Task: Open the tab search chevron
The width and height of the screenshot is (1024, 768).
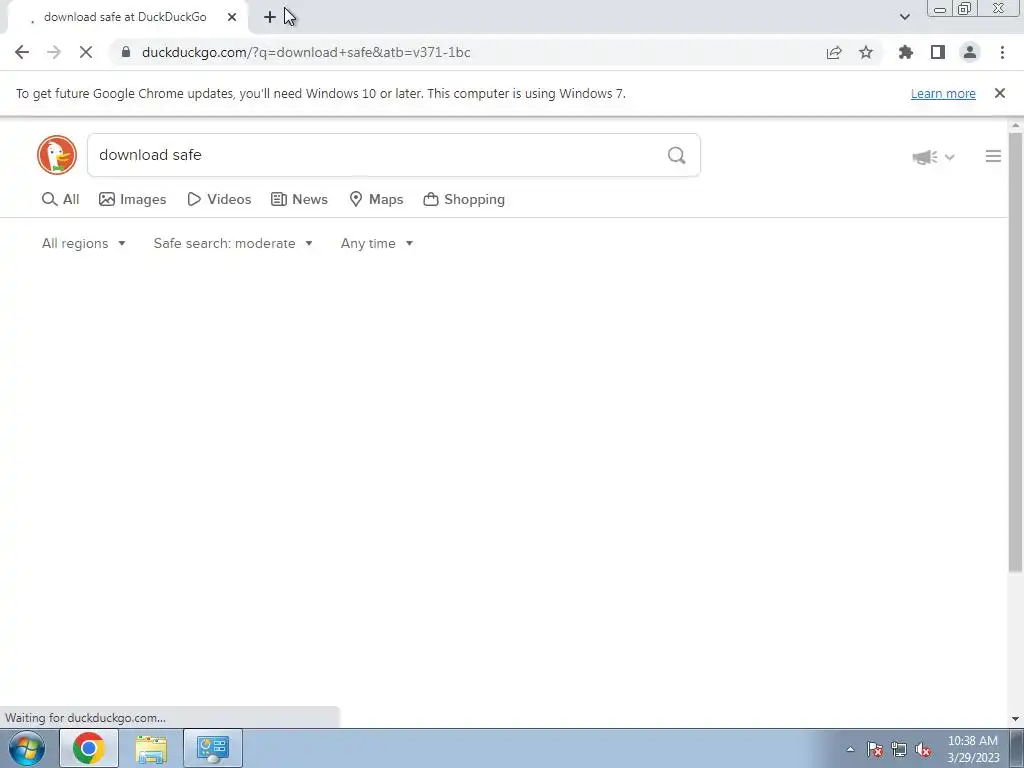Action: pos(904,17)
